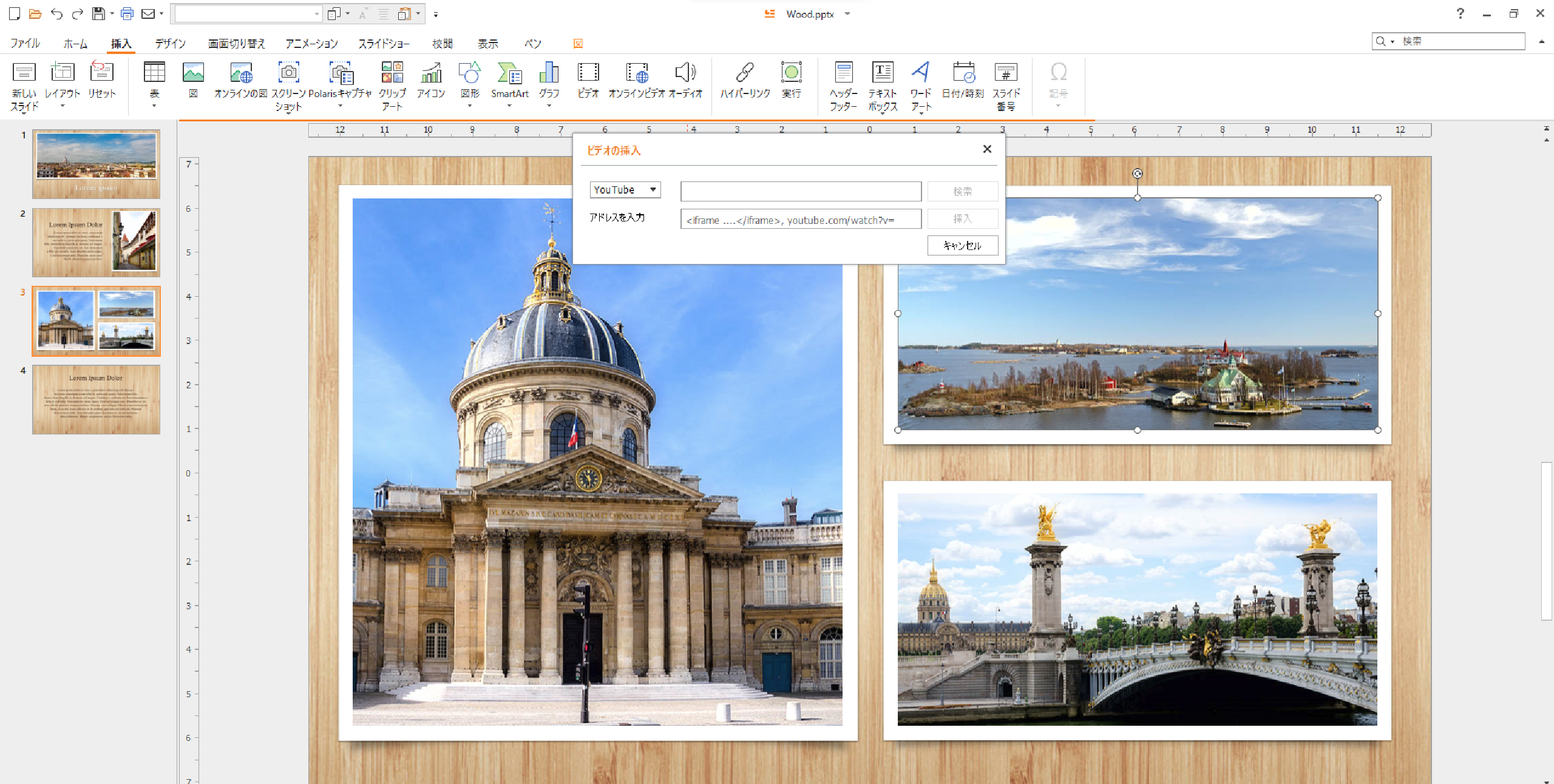Open the Hyperlink (ハイパーリンク) tool
The height and width of the screenshot is (784, 1554).
click(745, 73)
